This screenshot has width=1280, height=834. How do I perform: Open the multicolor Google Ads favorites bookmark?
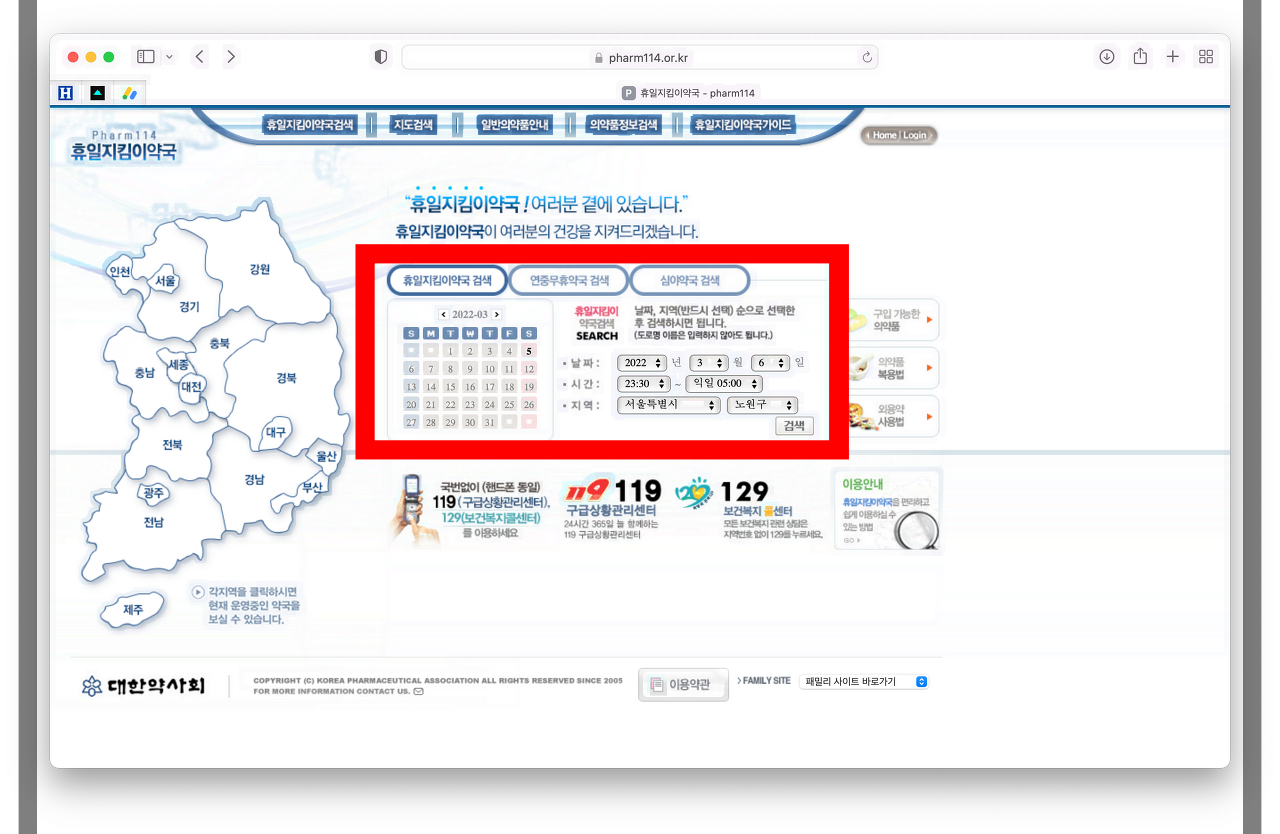pyautogui.click(x=128, y=93)
